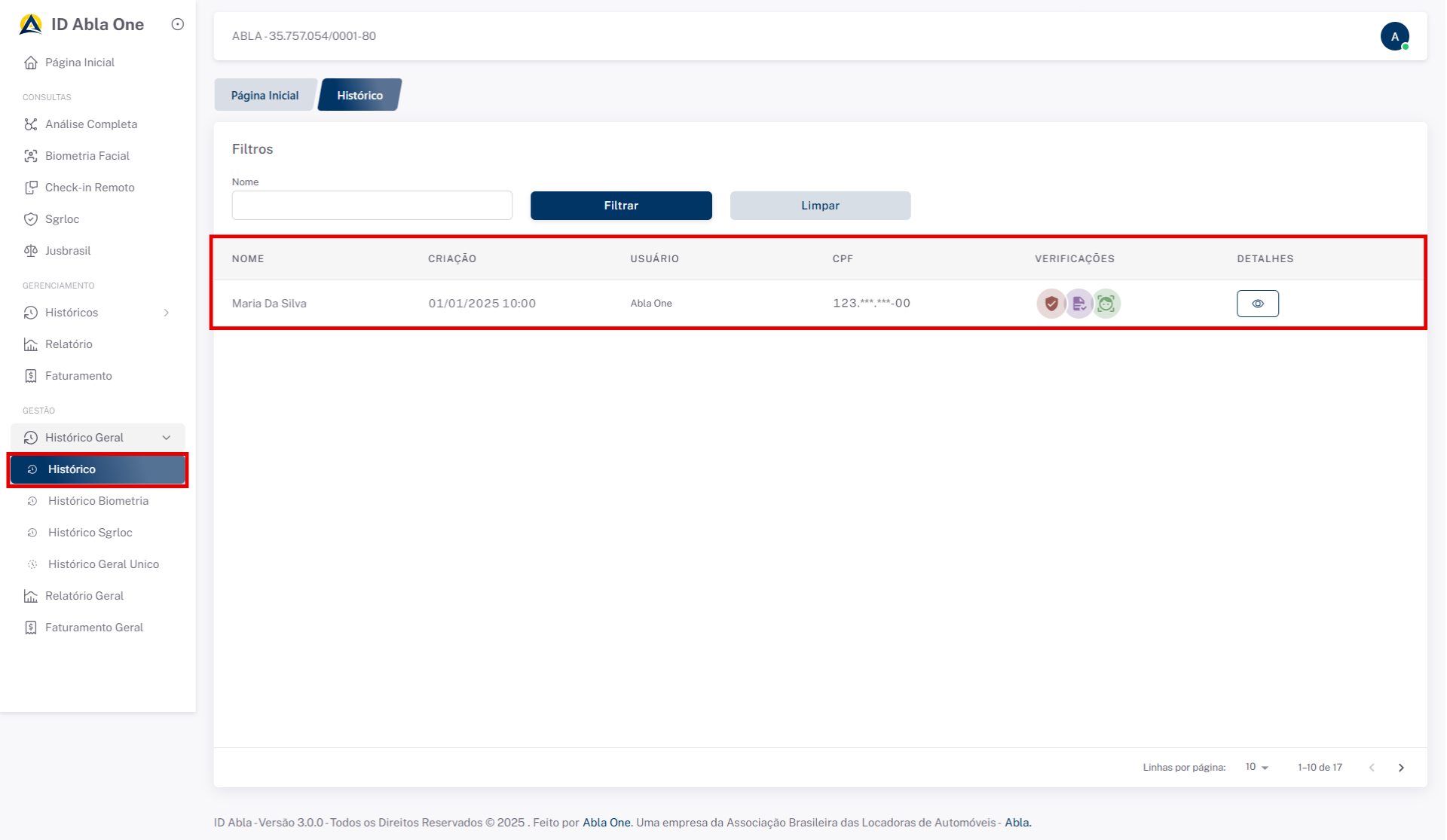Screen dimensions: 1447x840
Task: Expand the Históricos submenu
Action: point(167,313)
